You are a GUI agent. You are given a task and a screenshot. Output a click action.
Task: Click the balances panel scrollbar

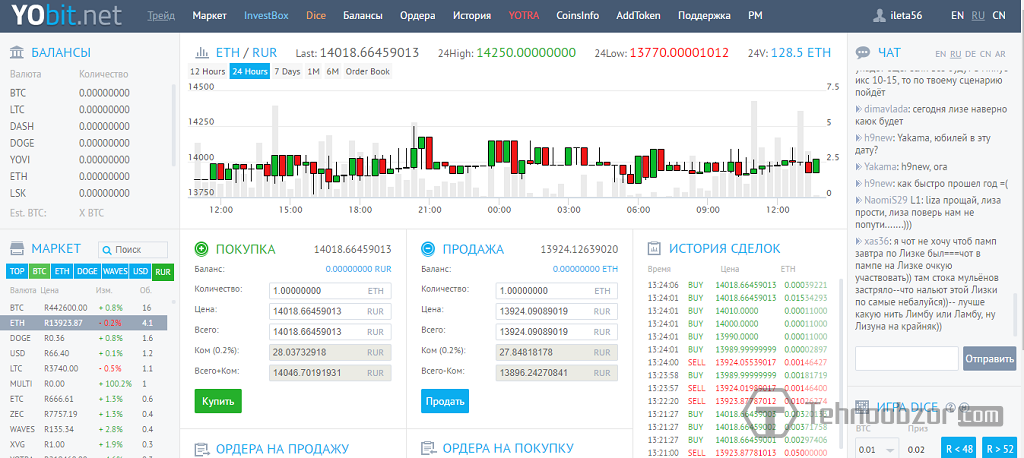[x=174, y=124]
